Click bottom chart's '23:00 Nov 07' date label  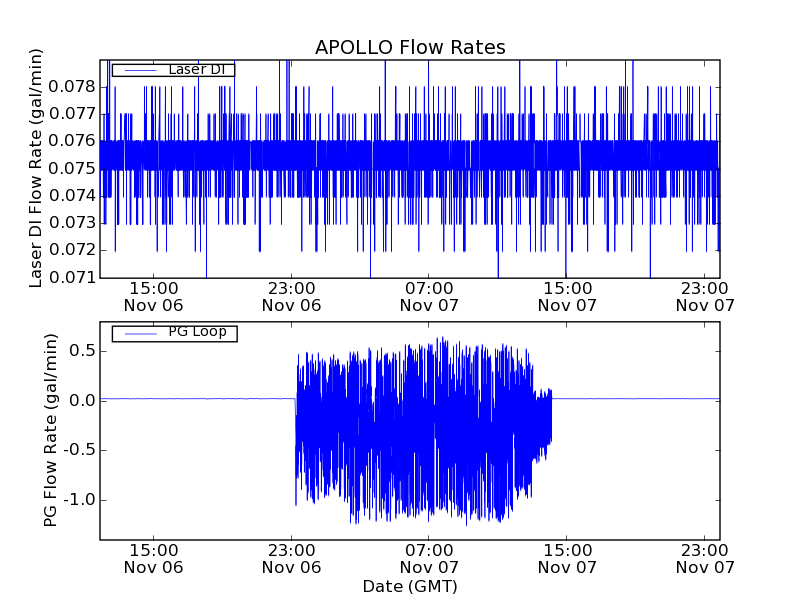(705, 559)
